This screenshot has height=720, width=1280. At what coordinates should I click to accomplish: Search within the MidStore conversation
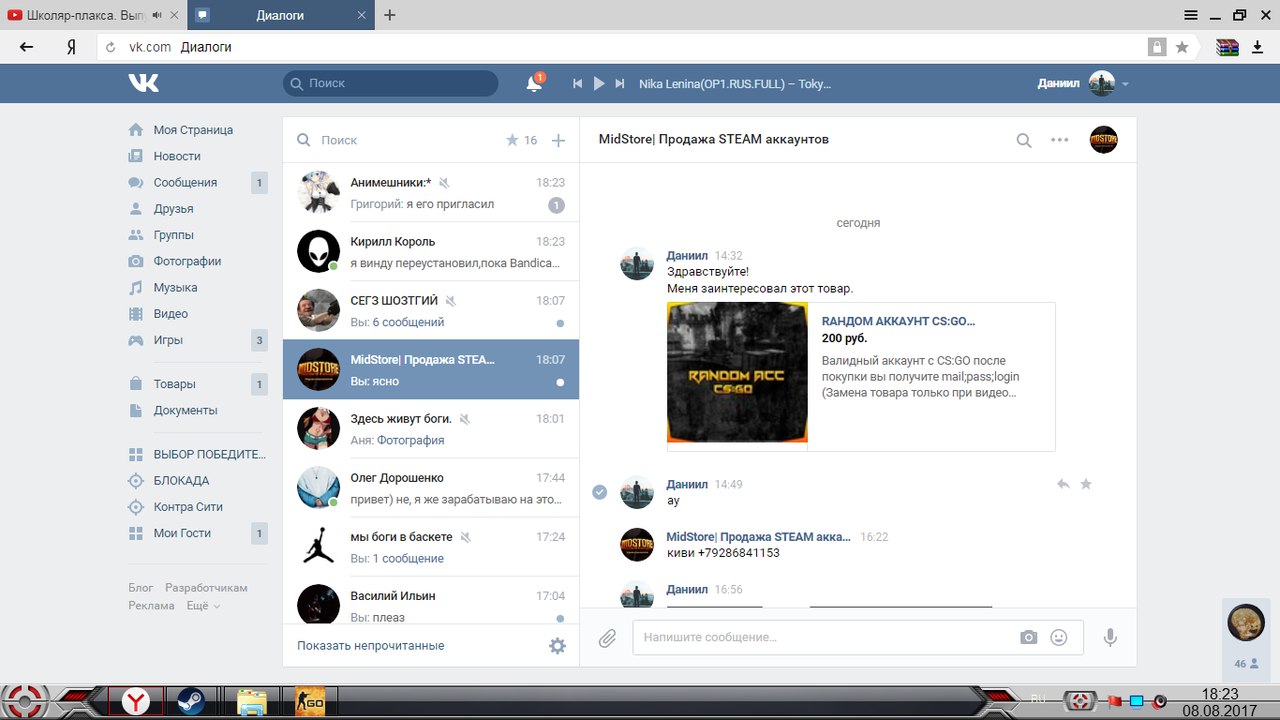[x=1024, y=140]
